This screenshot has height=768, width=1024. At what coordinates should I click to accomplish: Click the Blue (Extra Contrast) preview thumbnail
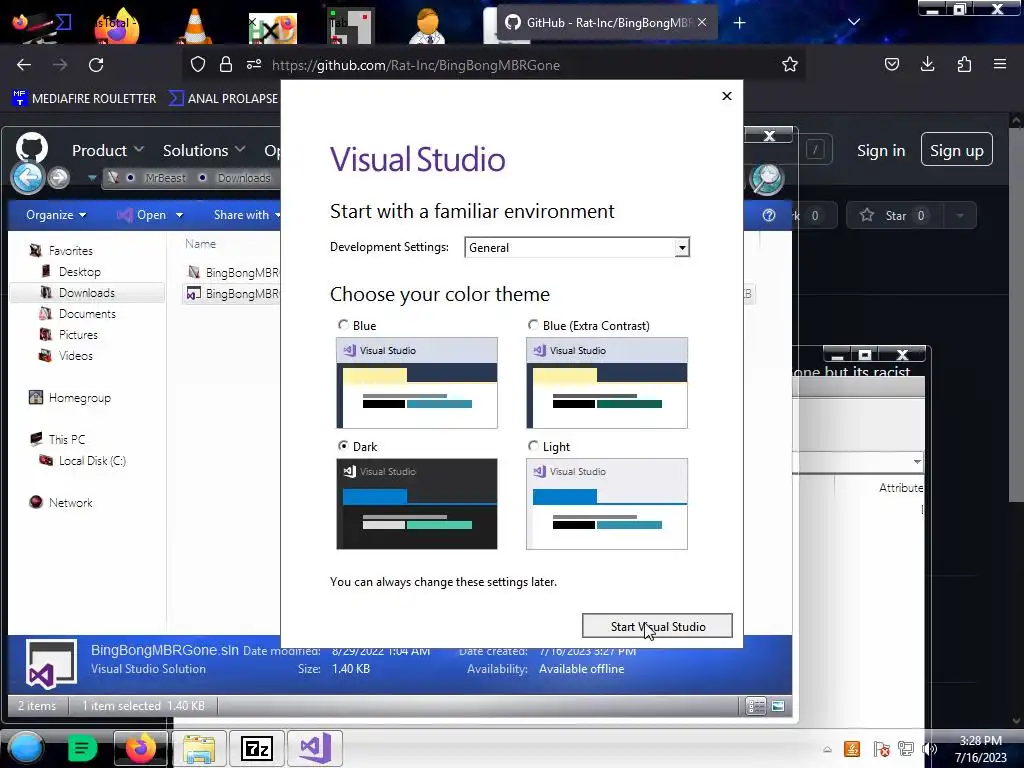607,383
